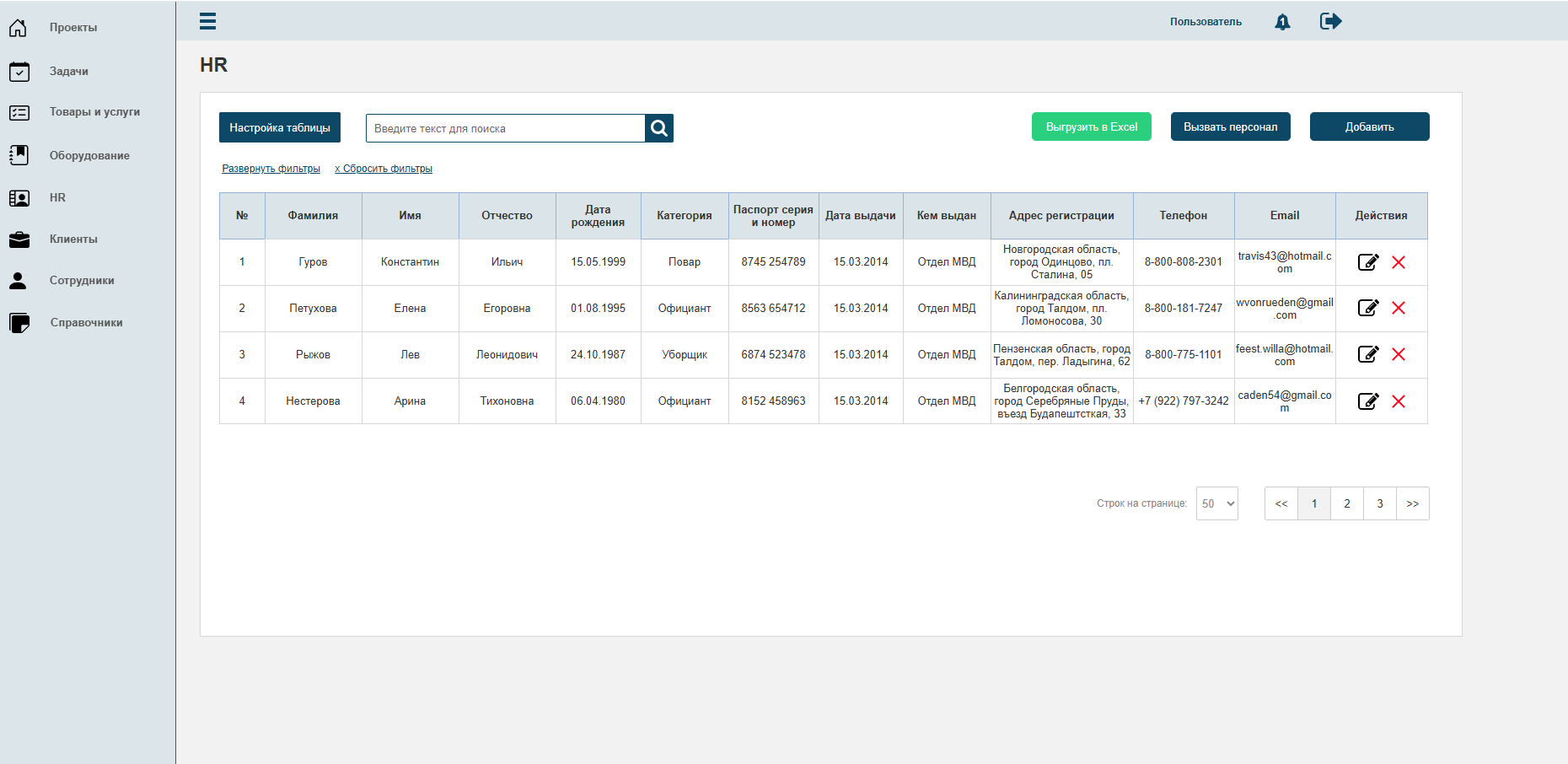Delete the Петухова row
Image resolution: width=1568 pixels, height=764 pixels.
1399,308
